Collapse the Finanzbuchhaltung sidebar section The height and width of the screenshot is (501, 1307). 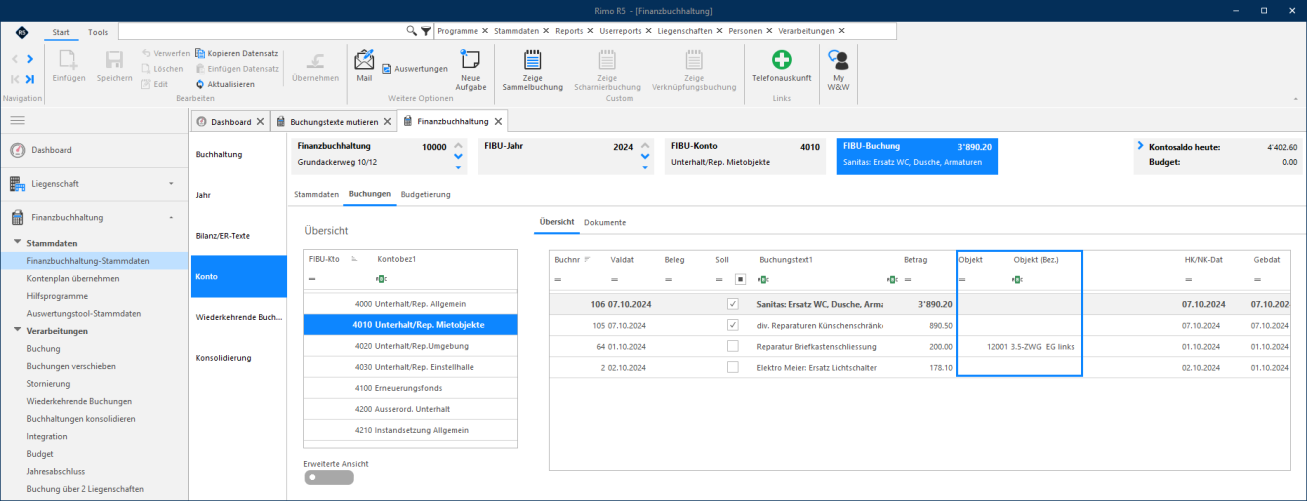[x=170, y=217]
